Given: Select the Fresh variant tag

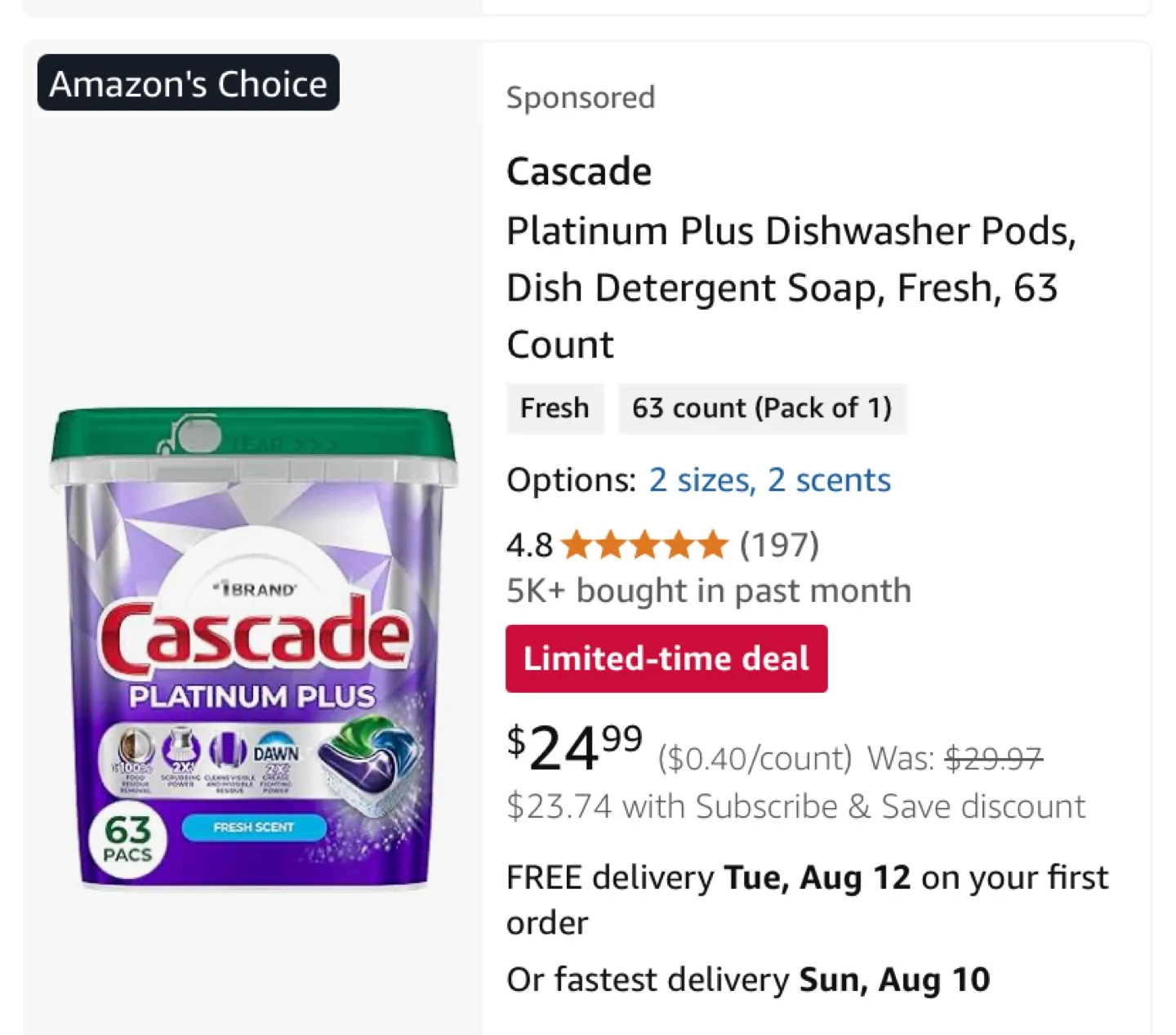Looking at the screenshot, I should 555,408.
